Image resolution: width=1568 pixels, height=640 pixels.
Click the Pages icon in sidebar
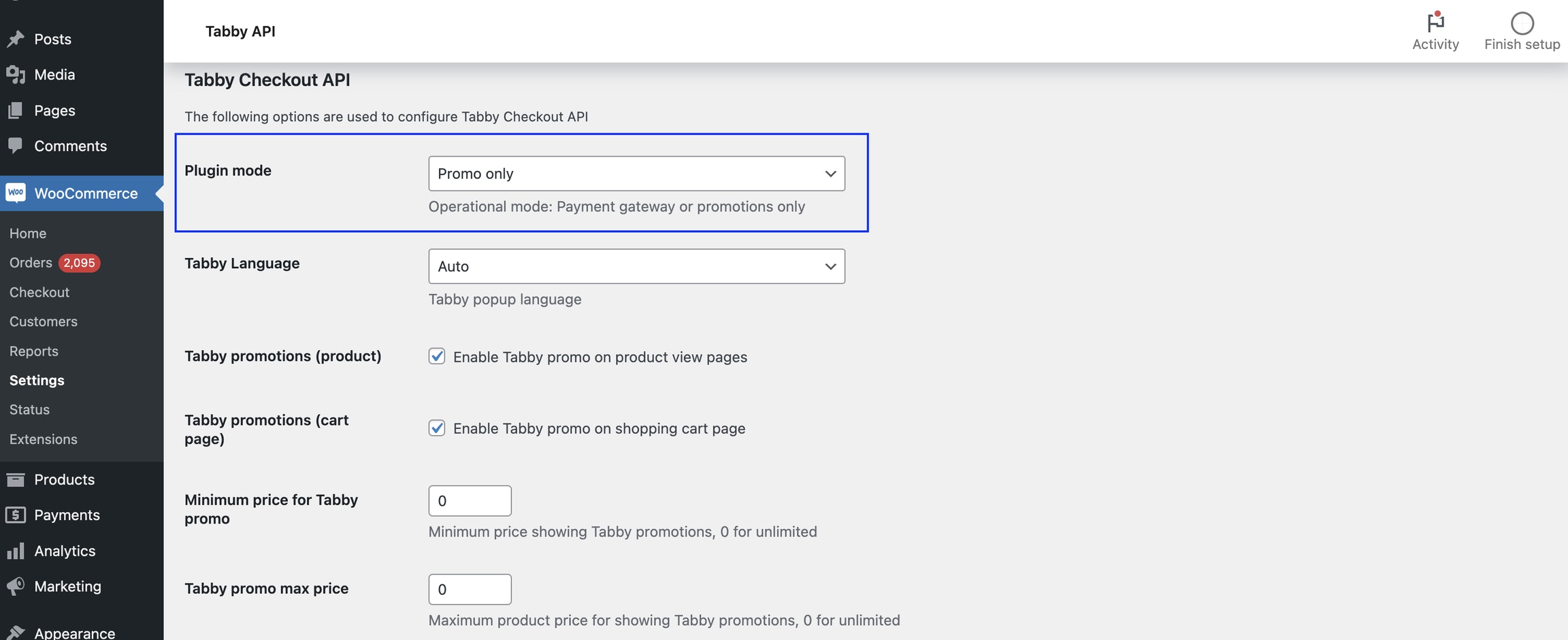point(15,110)
